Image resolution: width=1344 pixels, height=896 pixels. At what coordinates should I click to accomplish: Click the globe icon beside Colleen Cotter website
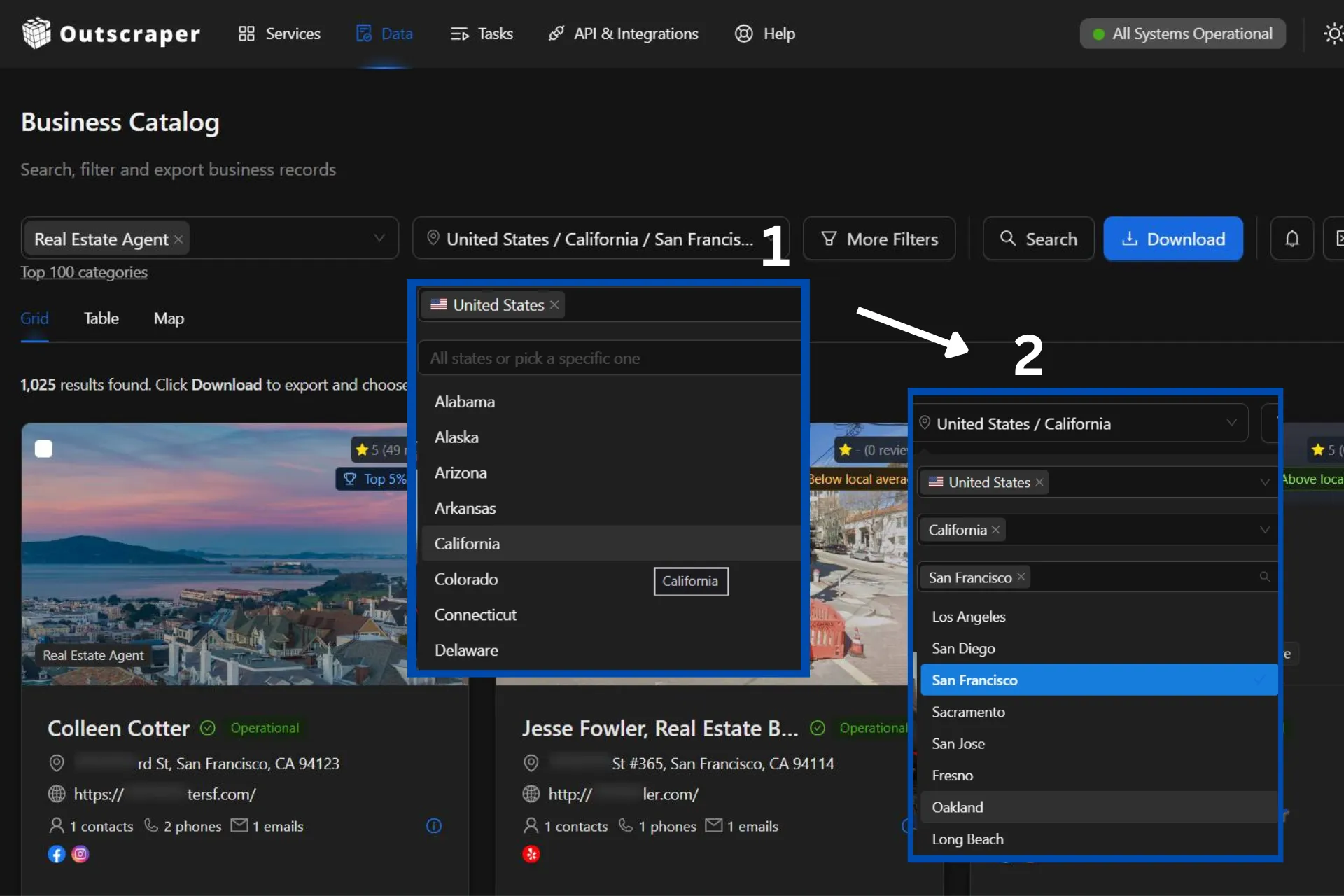pyautogui.click(x=57, y=794)
